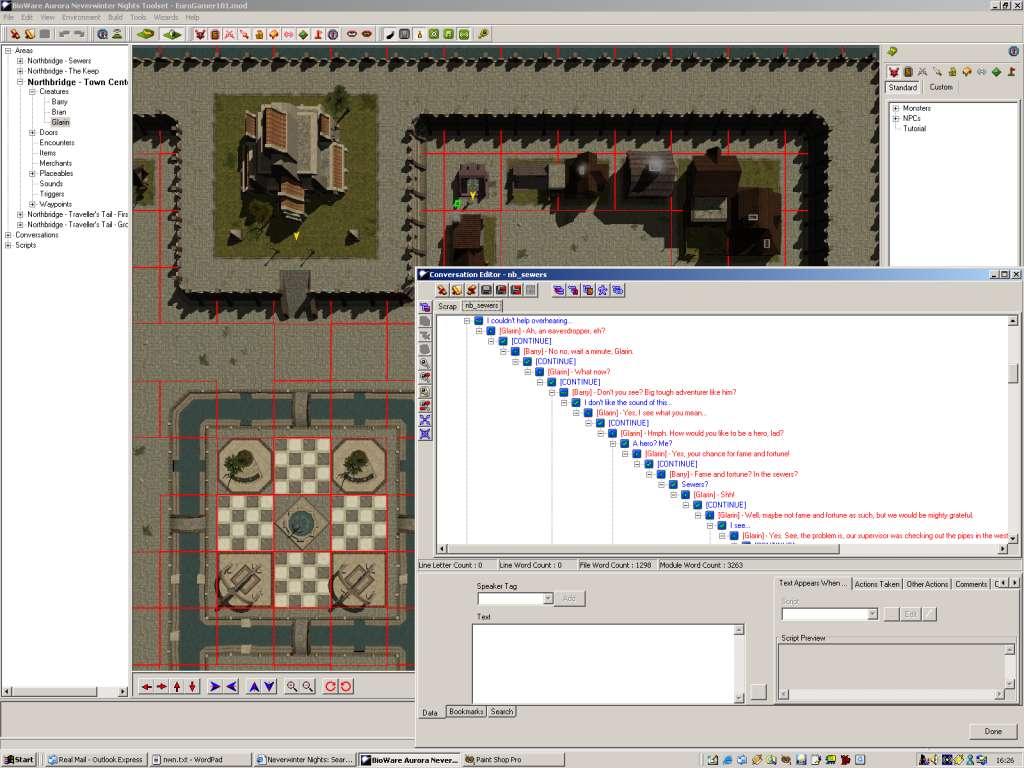Open the Actions Taken tab
The image size is (1024, 768).
point(877,584)
